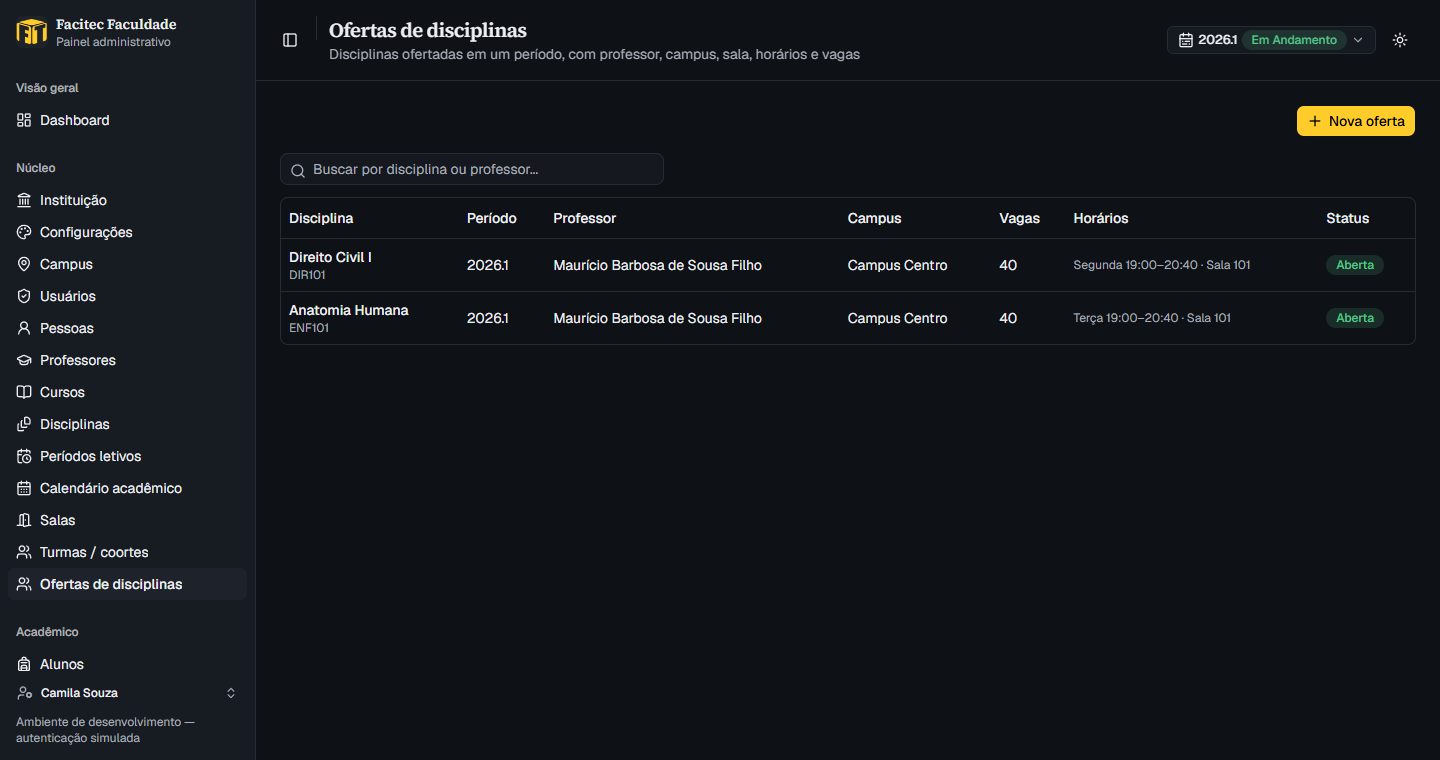Click the Período column header

point(492,218)
